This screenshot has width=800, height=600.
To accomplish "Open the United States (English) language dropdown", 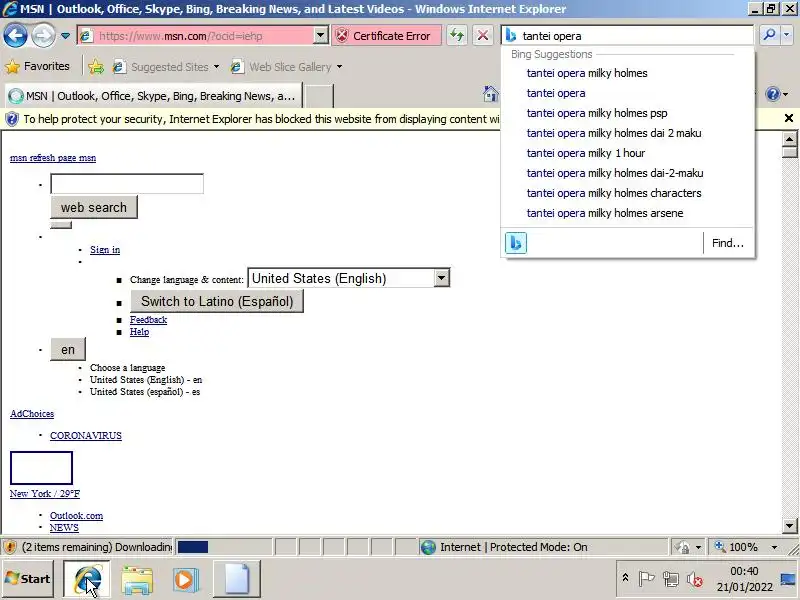I will [x=348, y=278].
